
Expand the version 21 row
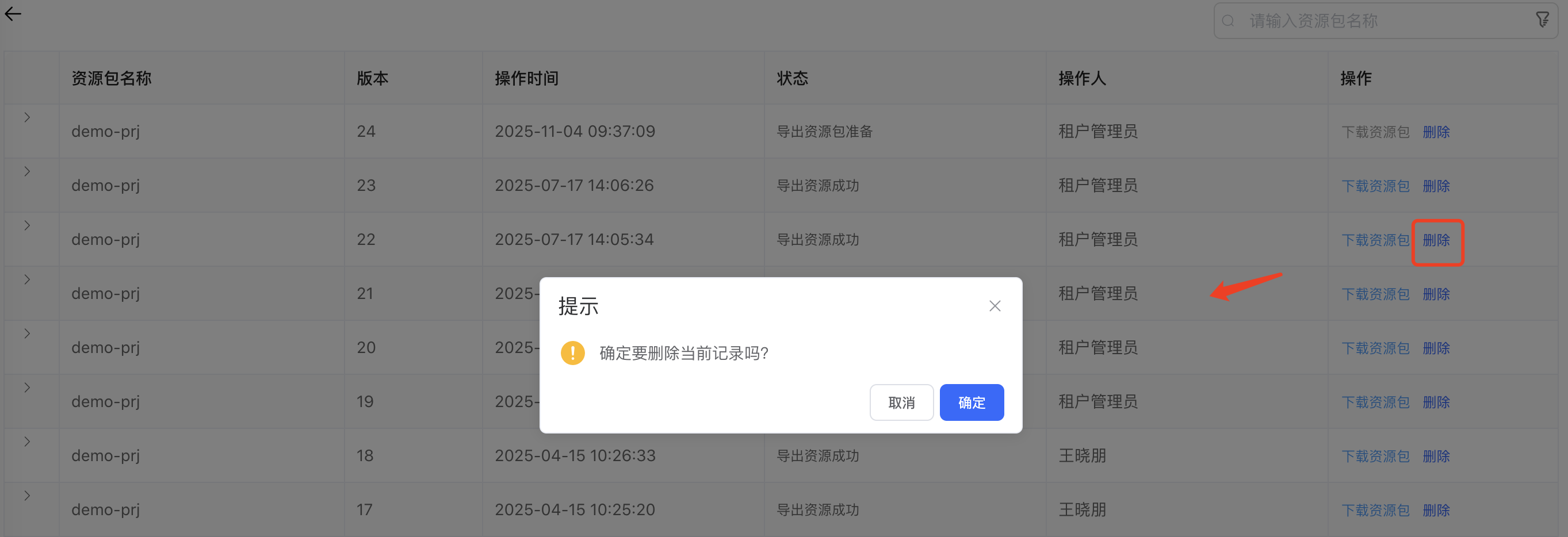coord(27,280)
